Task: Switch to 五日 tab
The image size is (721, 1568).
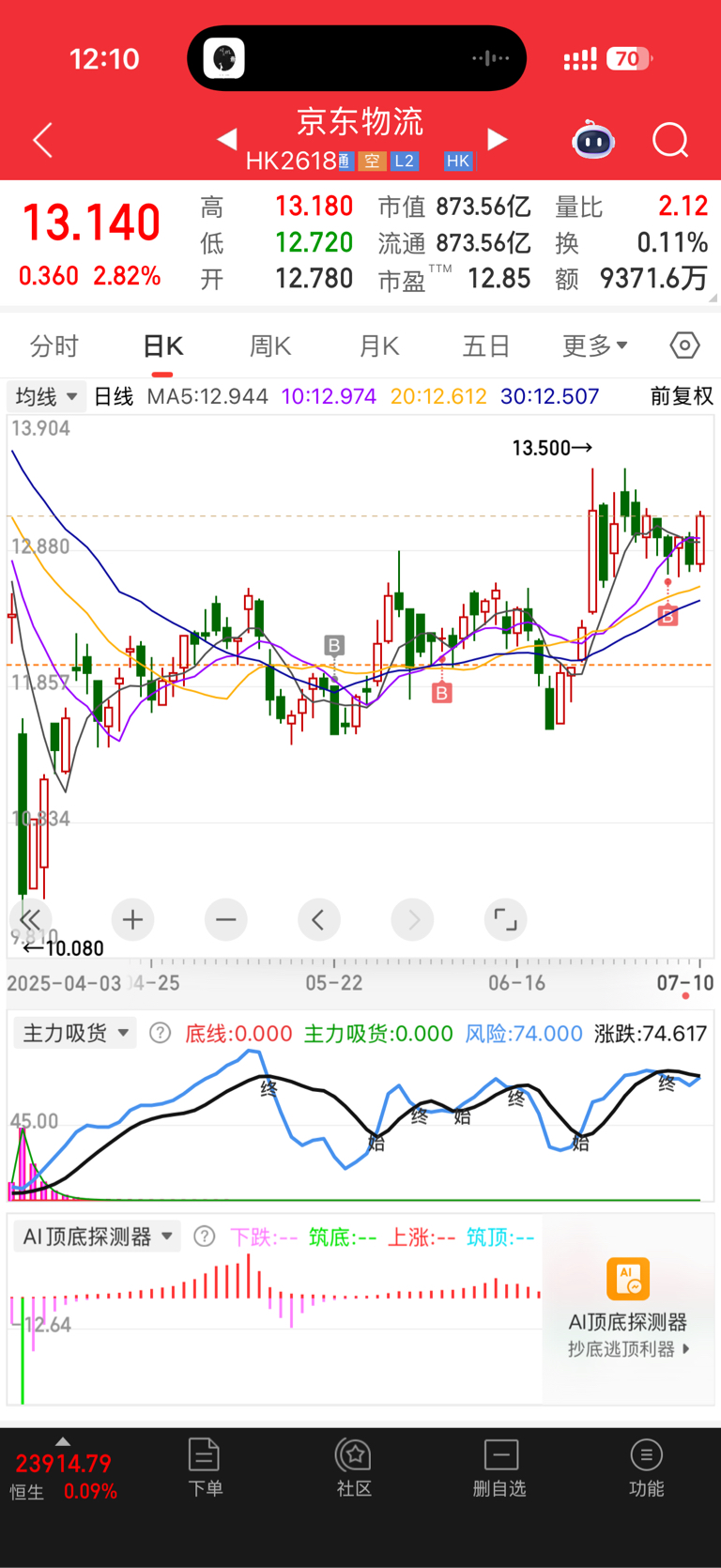Action: tap(486, 346)
